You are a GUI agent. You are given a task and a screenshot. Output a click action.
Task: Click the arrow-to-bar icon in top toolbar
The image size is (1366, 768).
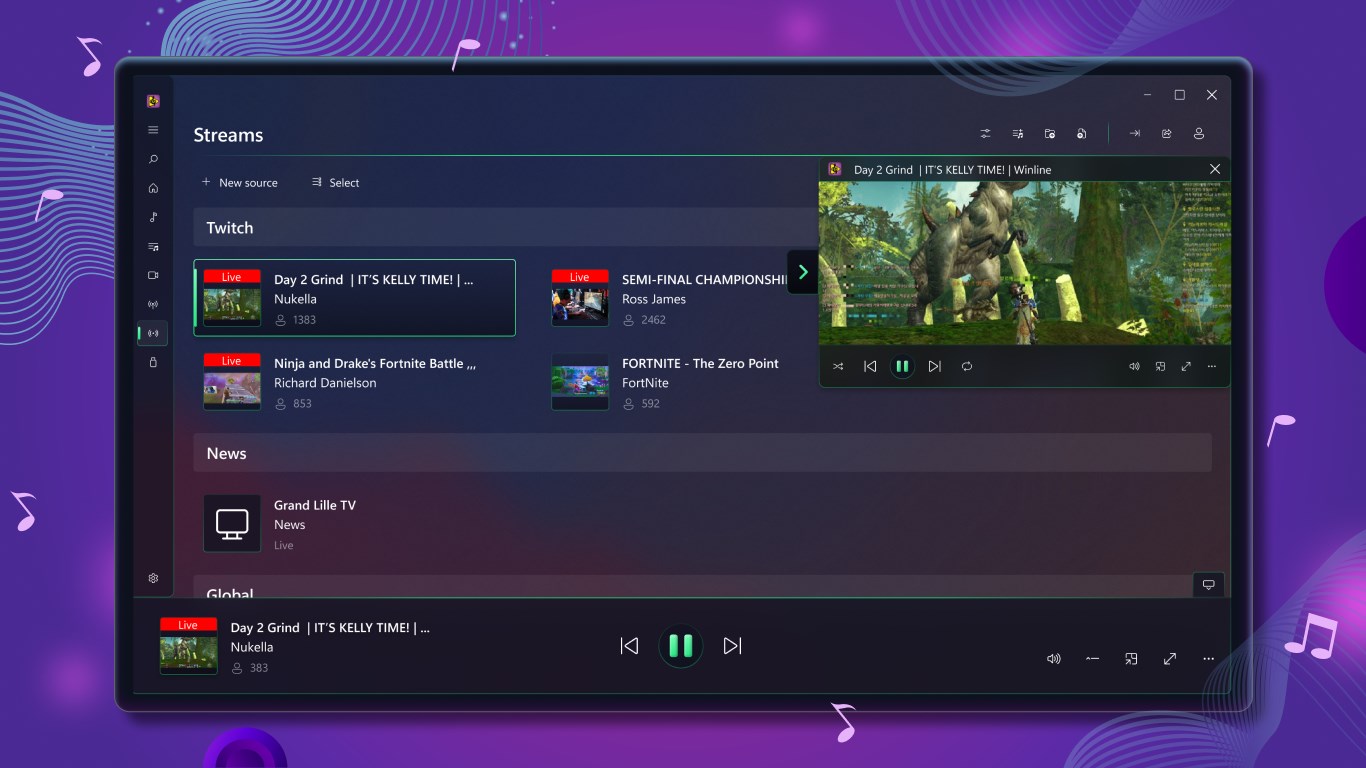1135,134
